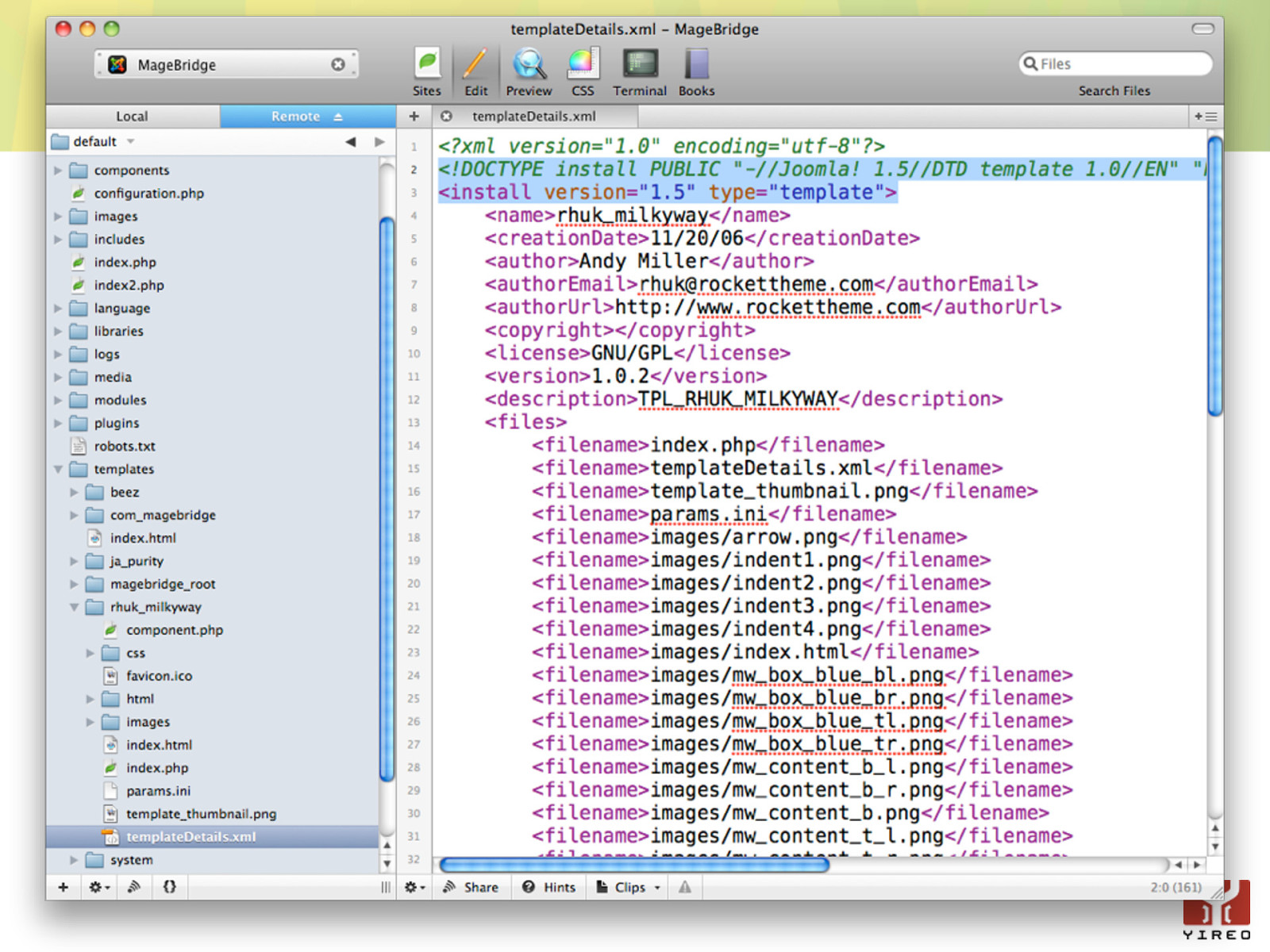Open the tab list overview button

(1206, 116)
